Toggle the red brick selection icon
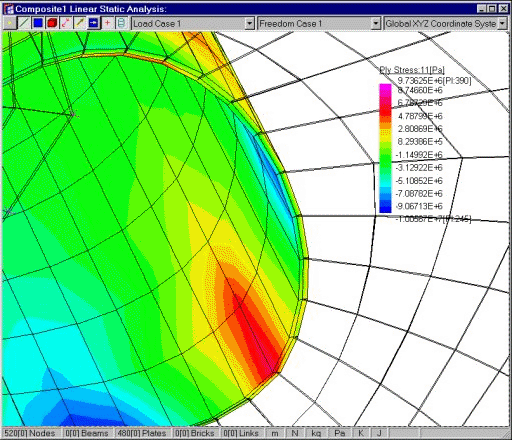This screenshot has height=440, width=512. click(52, 23)
